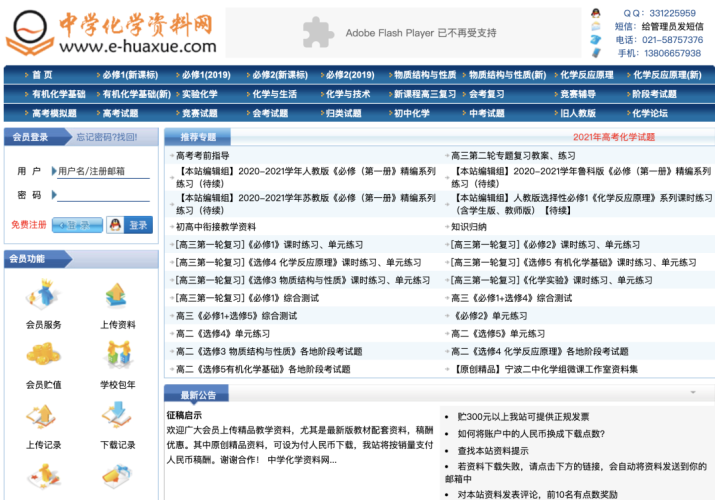Screen dimensions: 715x500
Task: Click the 密码 password input field
Action: point(102,195)
